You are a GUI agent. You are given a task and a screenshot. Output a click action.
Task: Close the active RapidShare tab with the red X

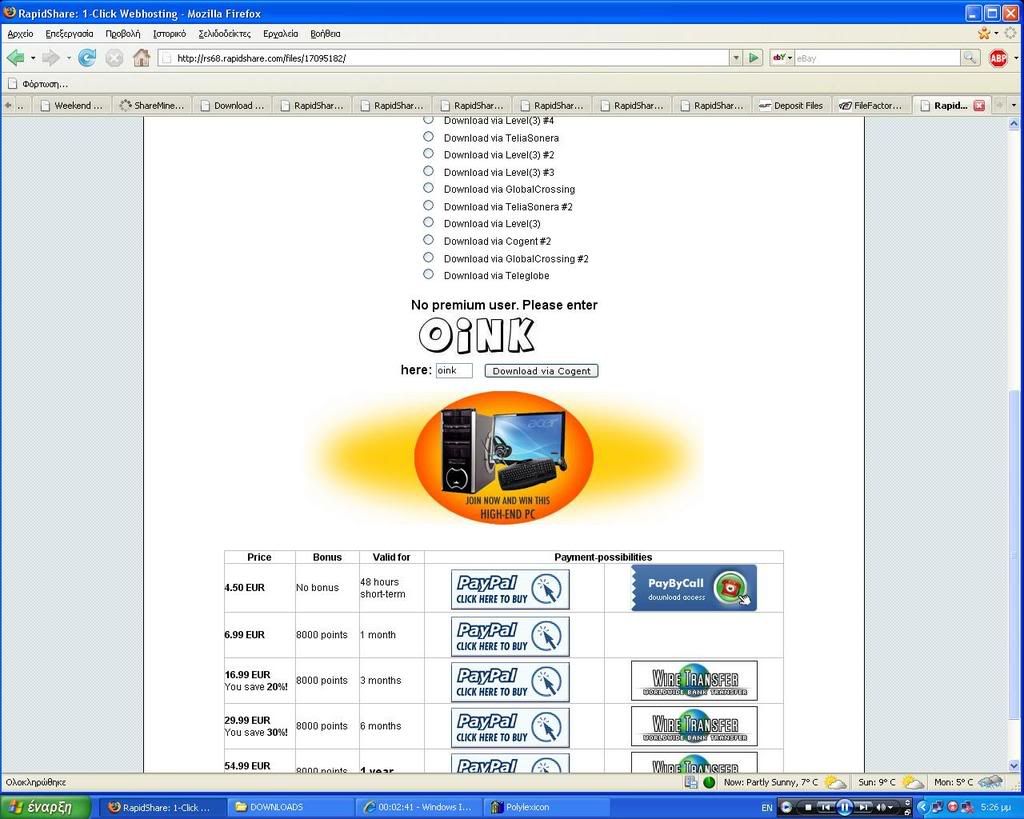pyautogui.click(x=979, y=105)
